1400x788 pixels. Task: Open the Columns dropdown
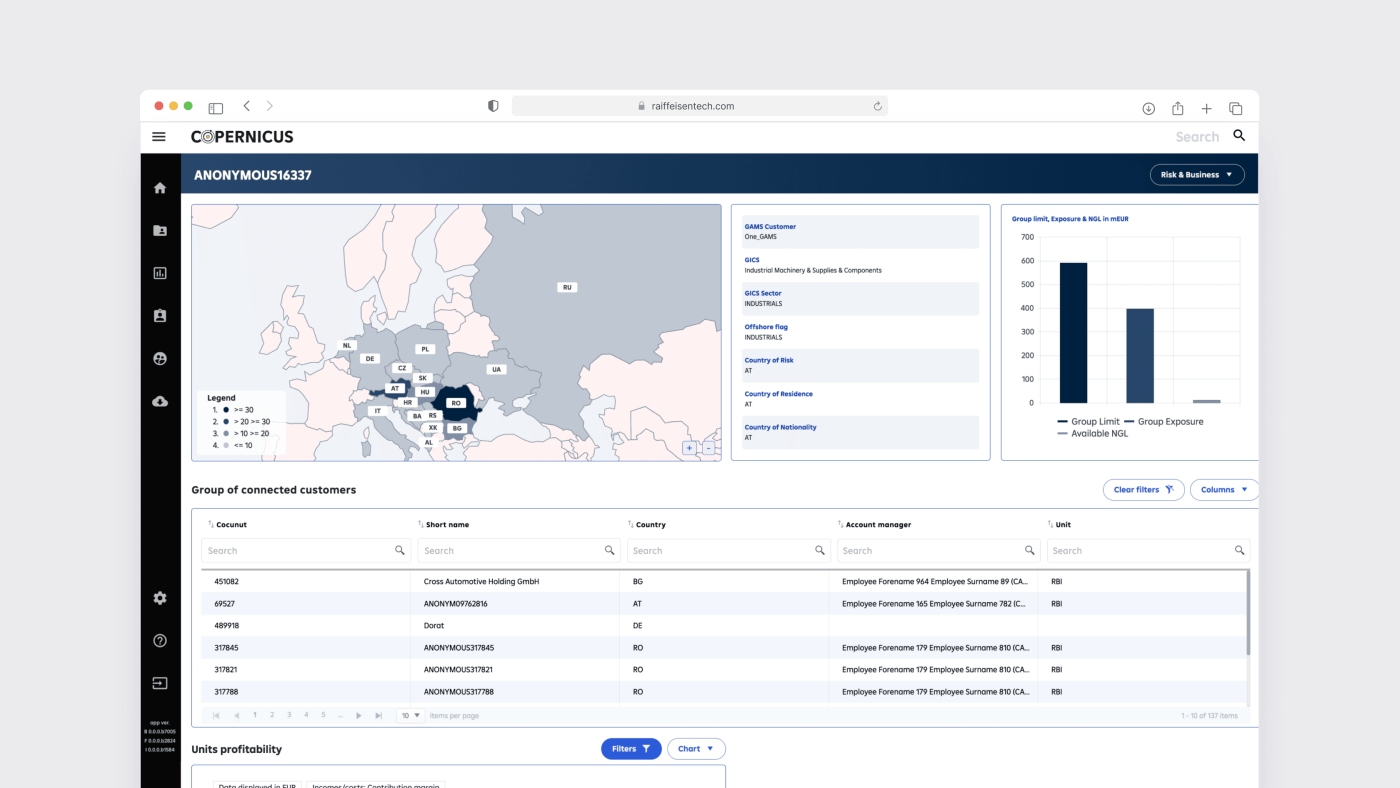[1224, 490]
